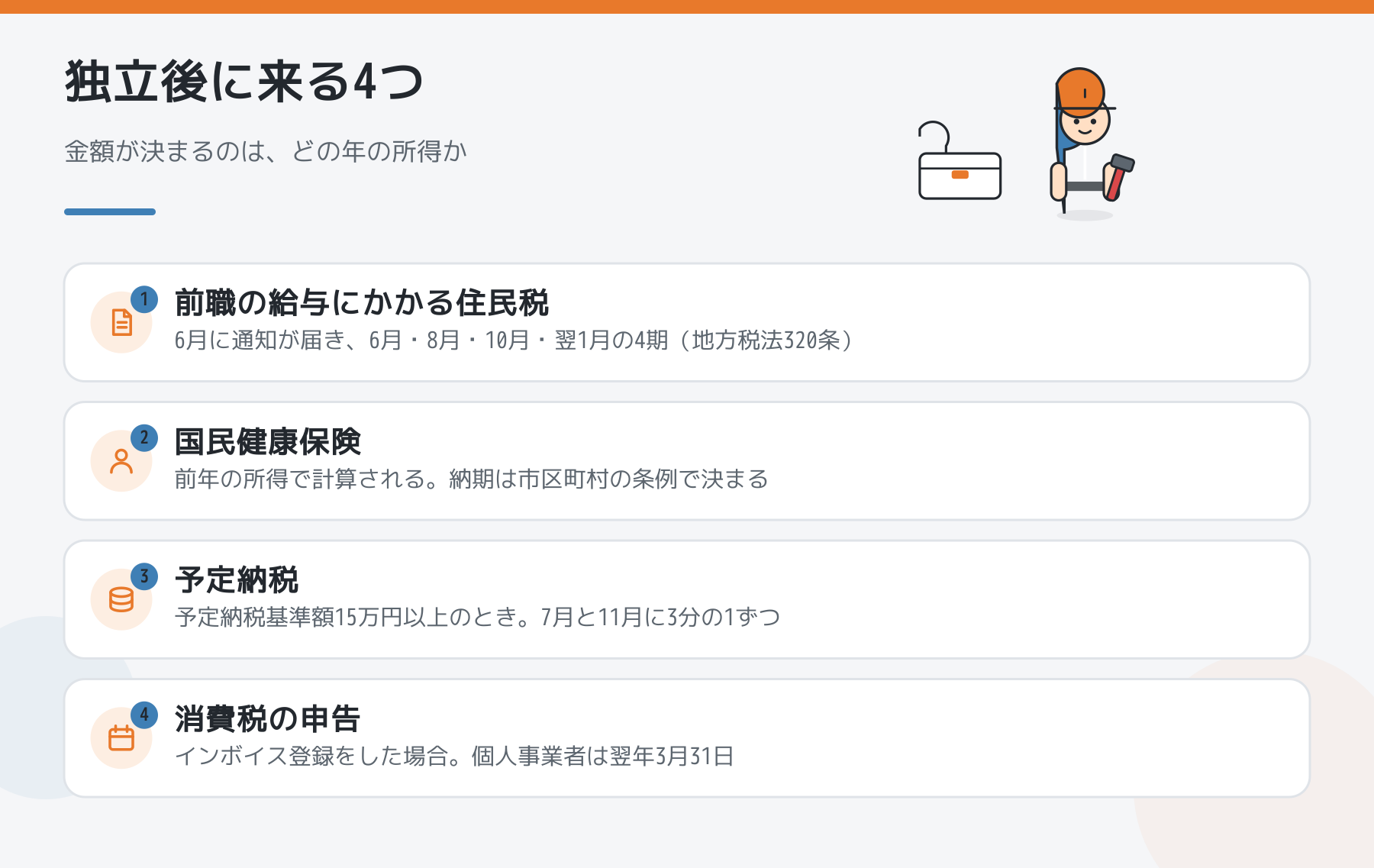Click the card title 予定納税
This screenshot has width=1374, height=868.
[x=237, y=580]
